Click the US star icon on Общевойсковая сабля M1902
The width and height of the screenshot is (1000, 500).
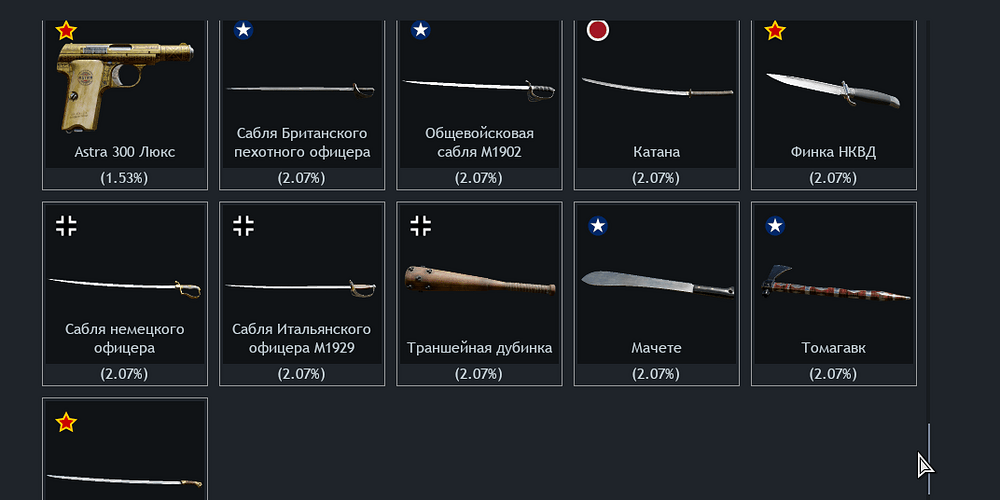[420, 30]
